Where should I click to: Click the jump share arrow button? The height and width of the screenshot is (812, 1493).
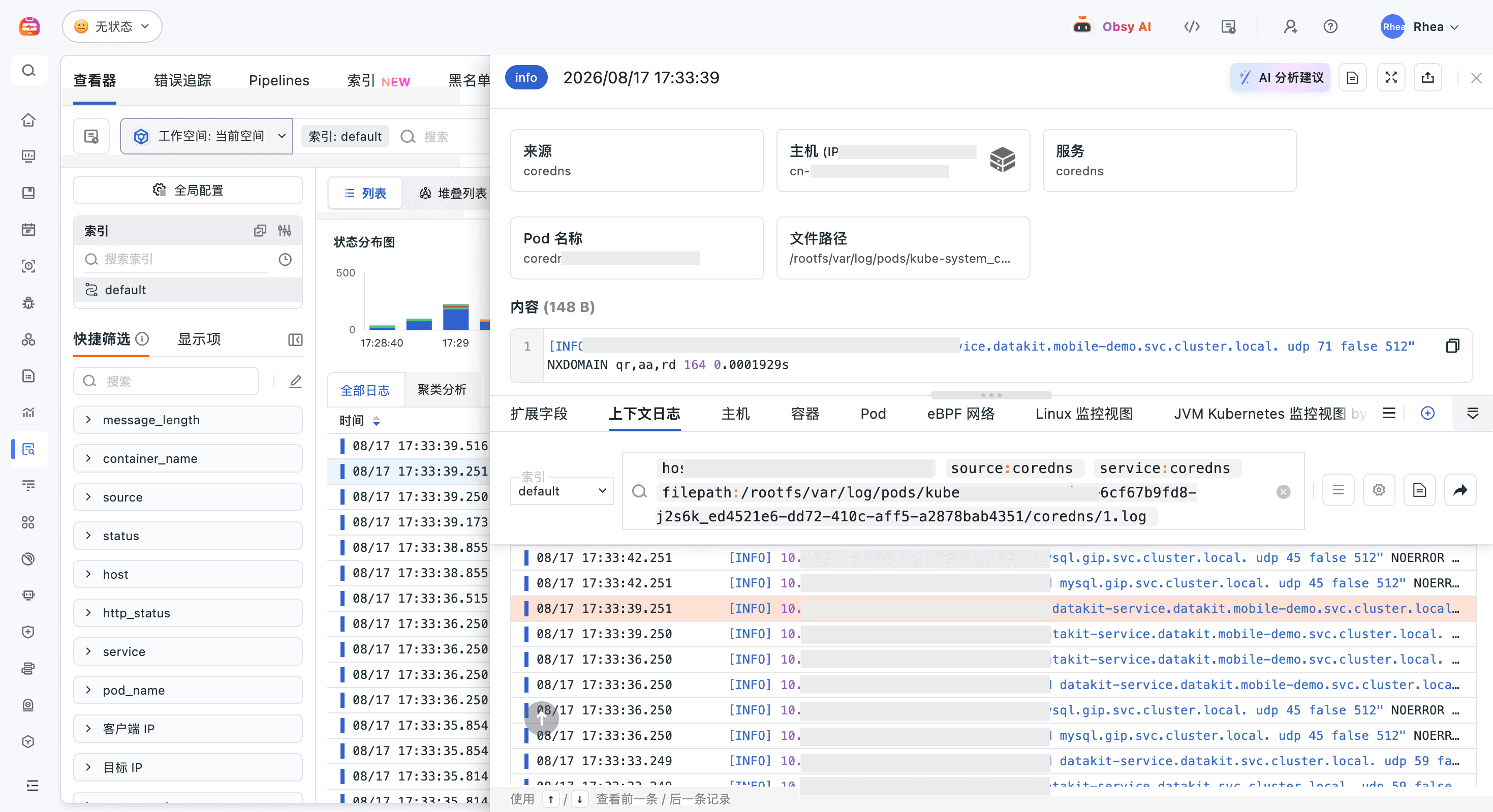[x=1460, y=490]
